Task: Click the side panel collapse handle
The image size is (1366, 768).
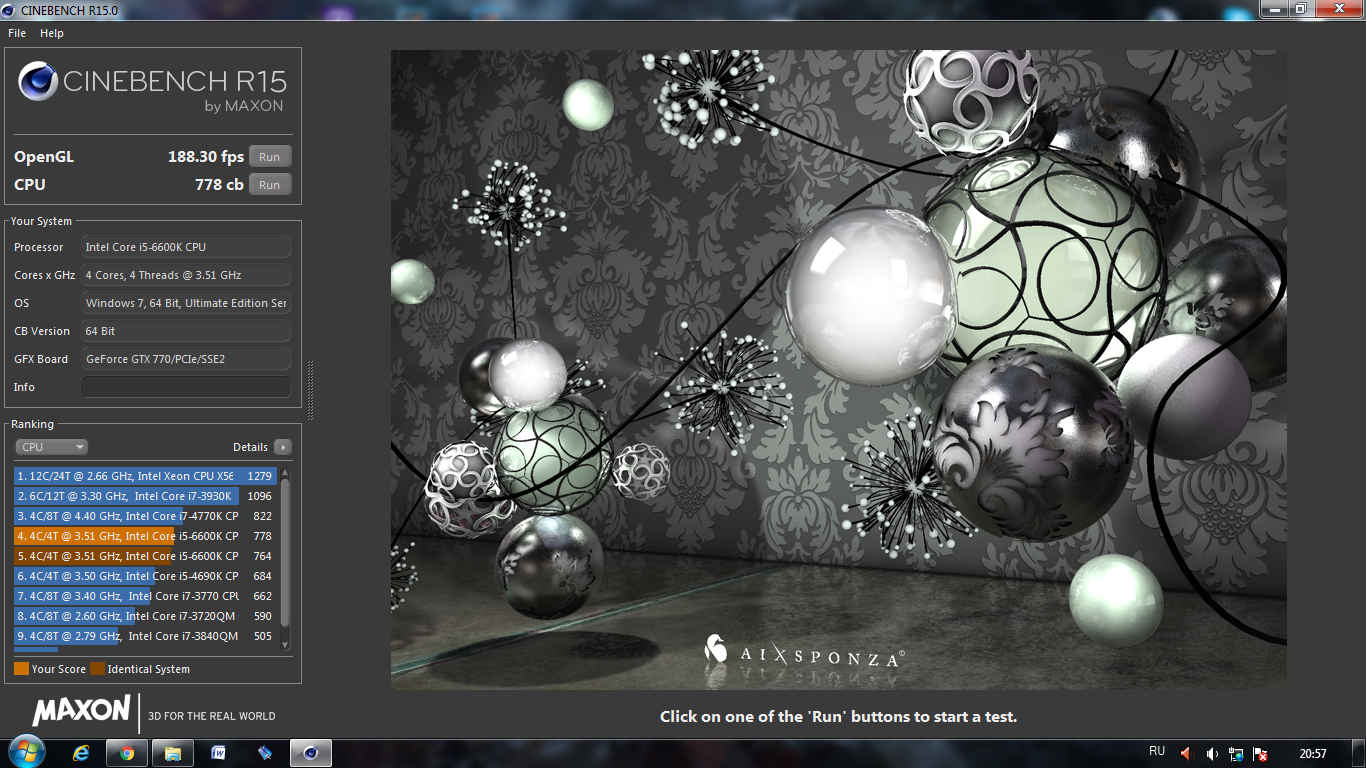Action: (x=310, y=391)
